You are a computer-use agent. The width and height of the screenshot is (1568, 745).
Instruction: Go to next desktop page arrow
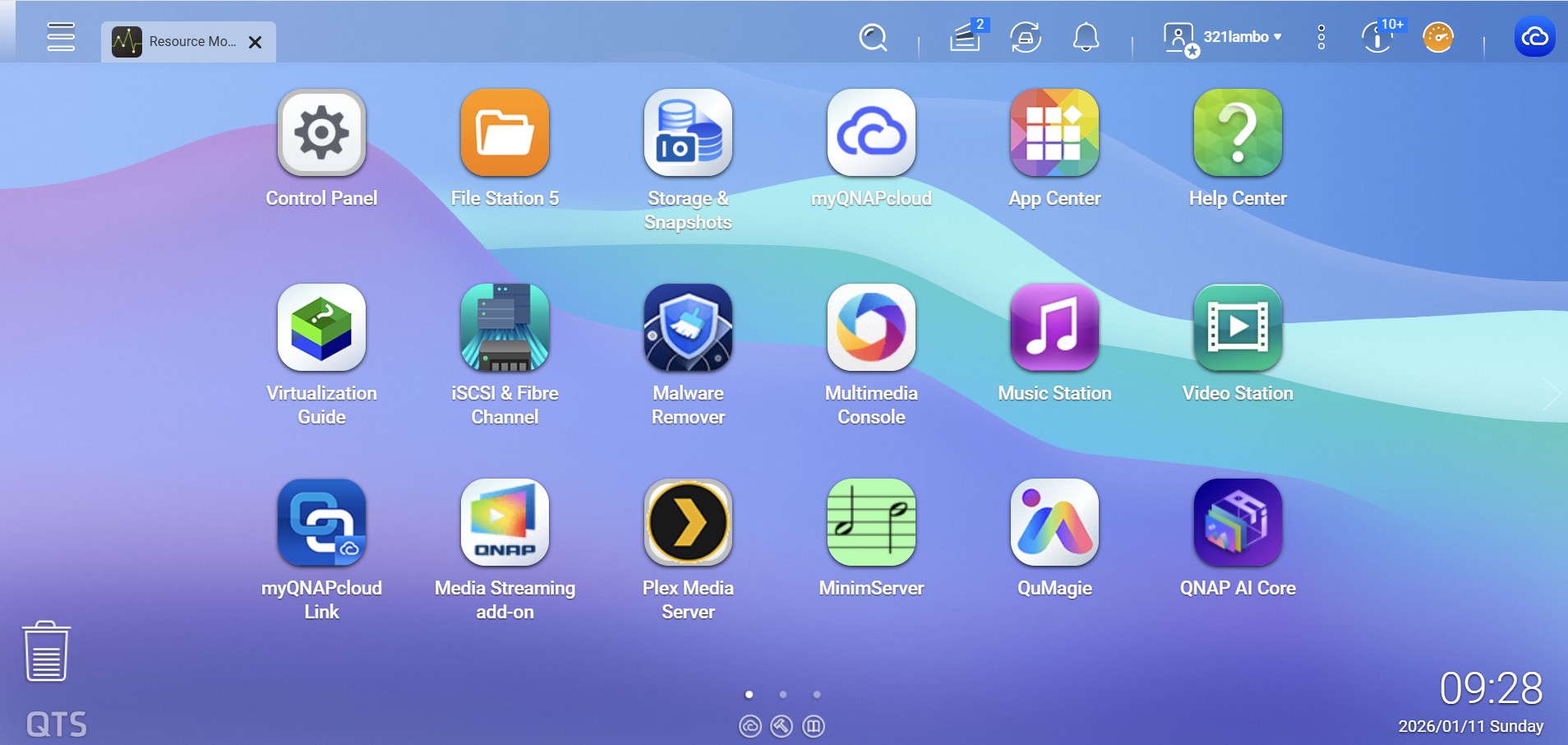(1552, 395)
